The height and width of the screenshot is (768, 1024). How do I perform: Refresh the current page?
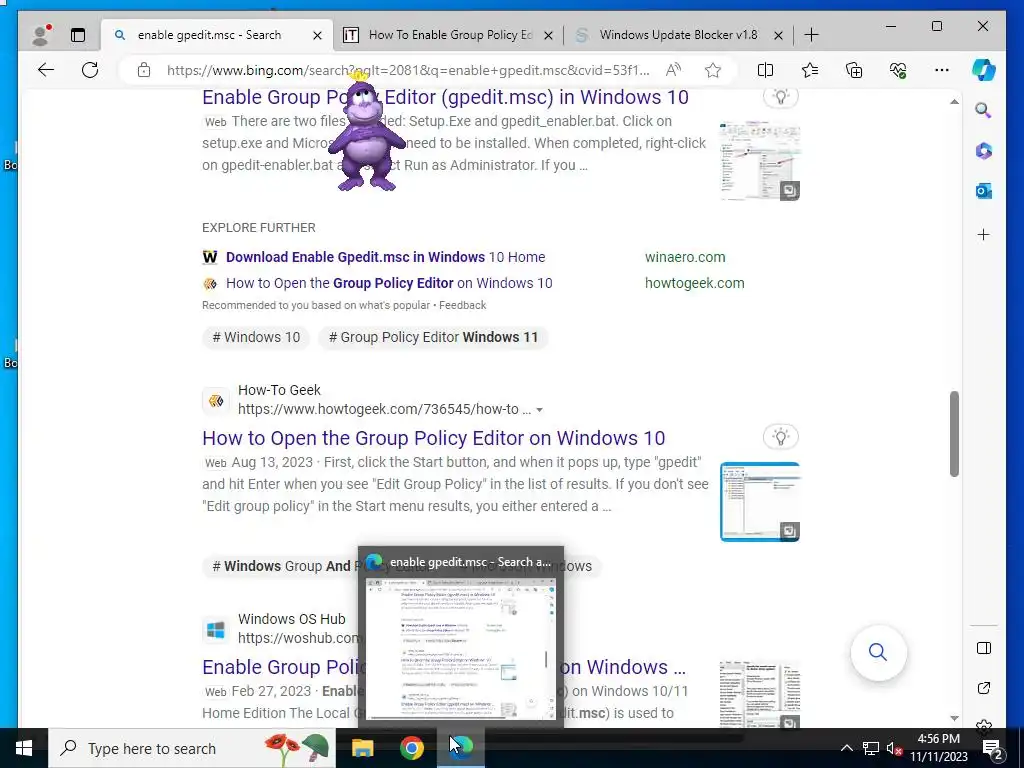point(90,70)
